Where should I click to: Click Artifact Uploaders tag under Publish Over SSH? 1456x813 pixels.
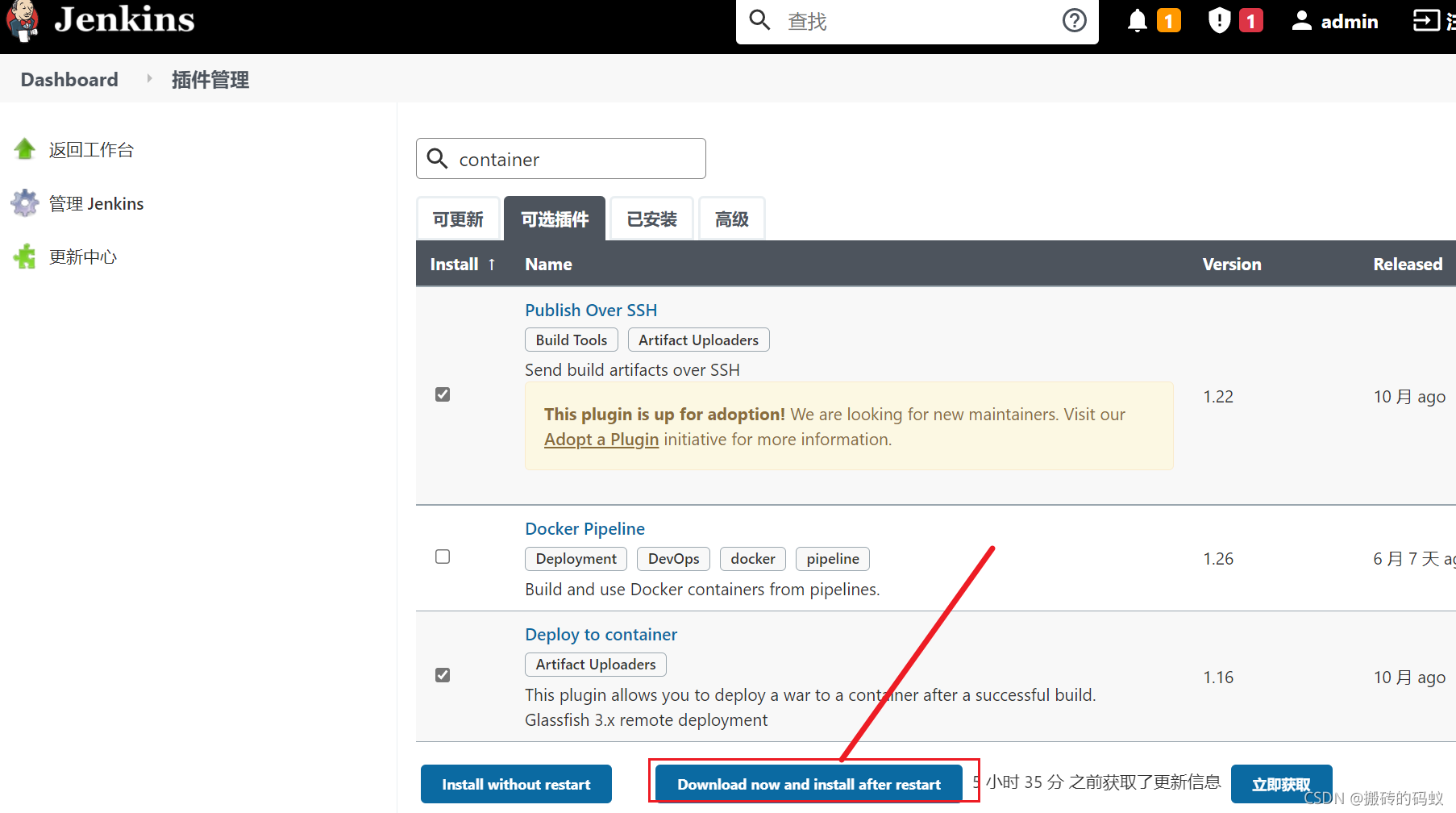coord(699,340)
